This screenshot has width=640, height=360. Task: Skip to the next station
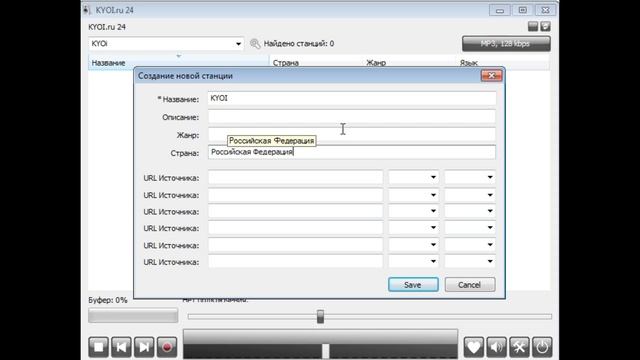point(144,347)
